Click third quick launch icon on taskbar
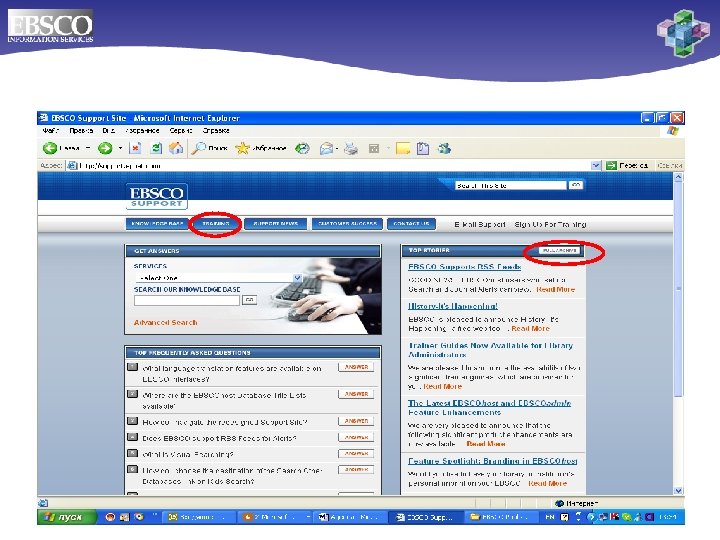The width and height of the screenshot is (720, 540). pyautogui.click(x=138, y=517)
